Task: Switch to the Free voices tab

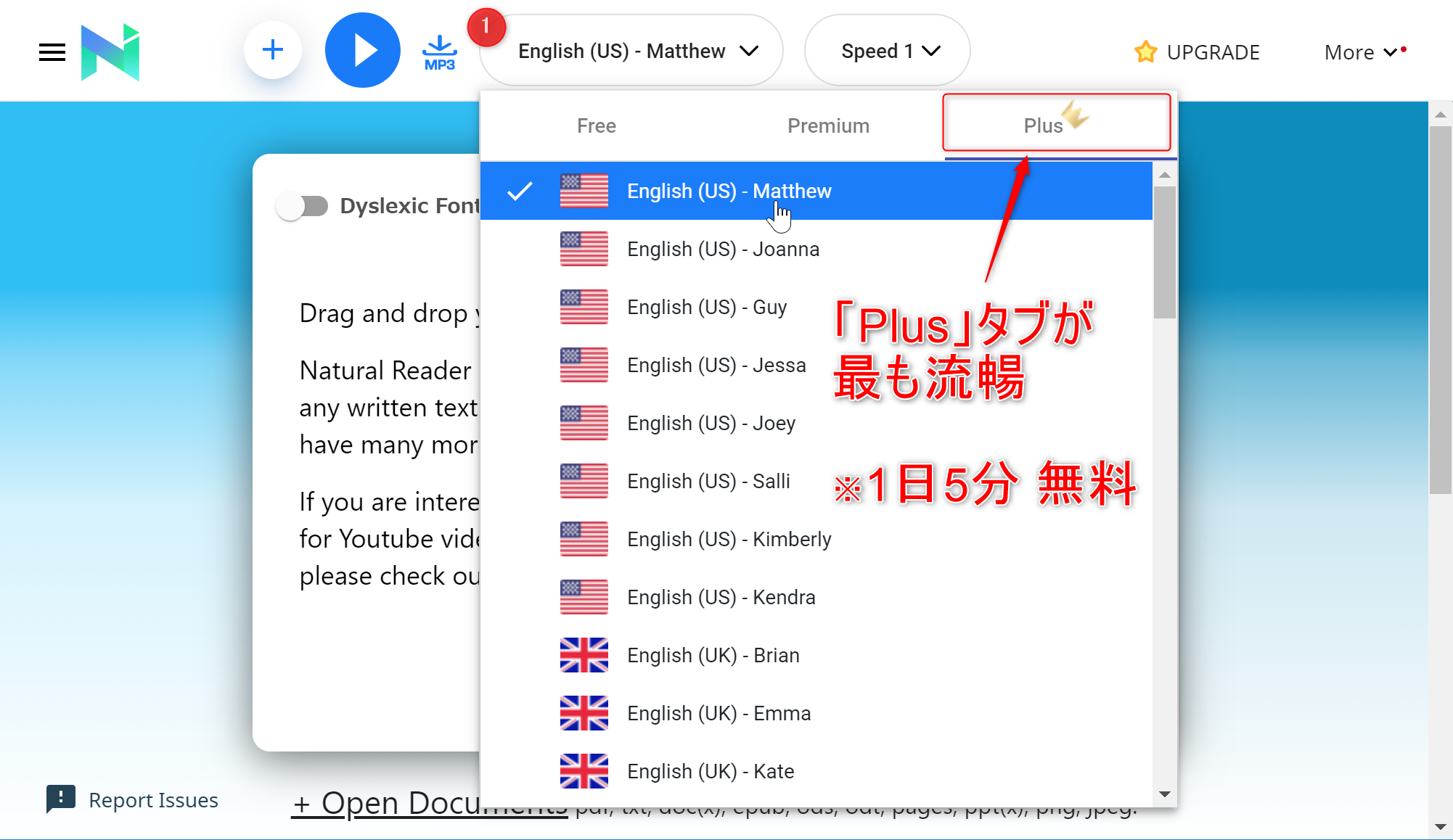Action: click(596, 125)
